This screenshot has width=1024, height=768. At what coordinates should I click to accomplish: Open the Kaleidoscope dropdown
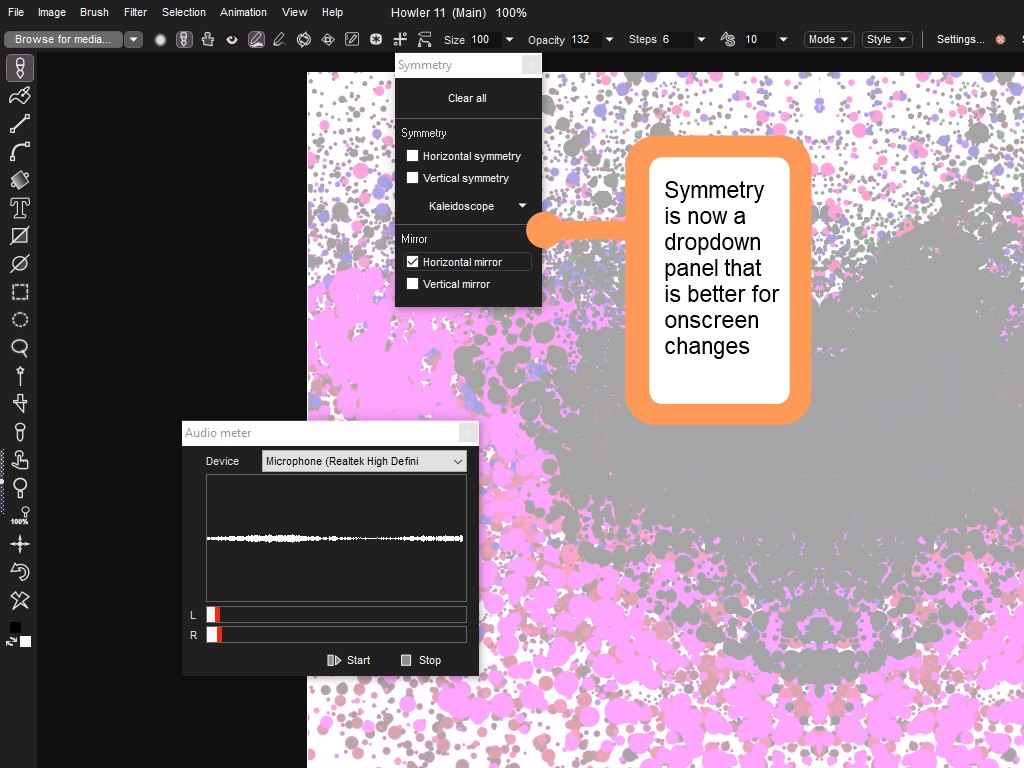point(477,206)
